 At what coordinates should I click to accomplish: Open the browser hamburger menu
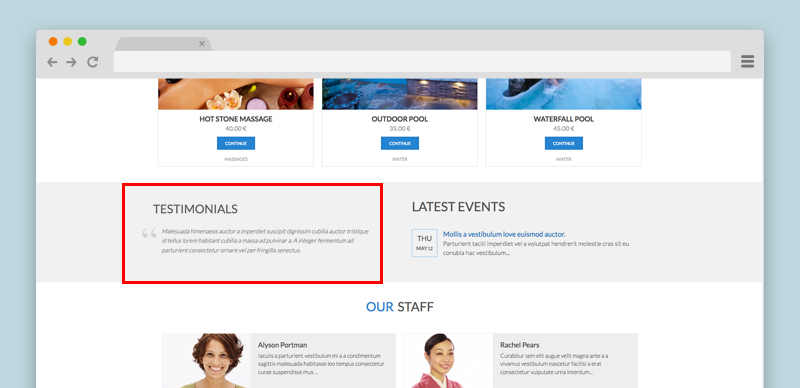click(x=747, y=62)
